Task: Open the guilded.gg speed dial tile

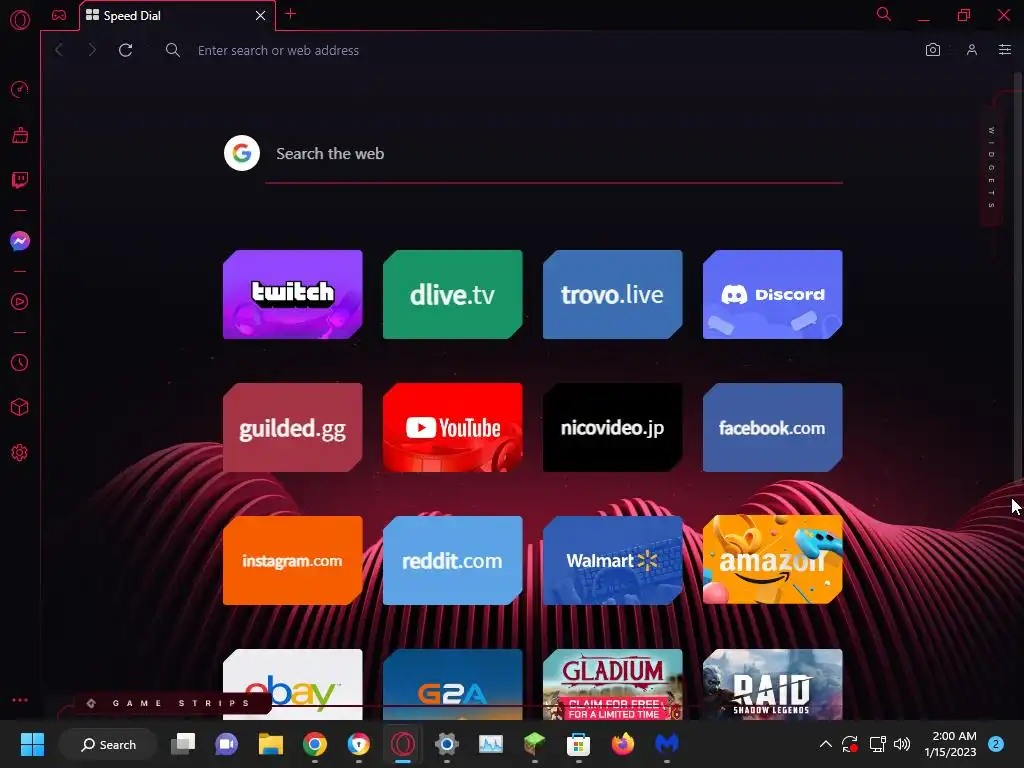Action: (x=293, y=428)
